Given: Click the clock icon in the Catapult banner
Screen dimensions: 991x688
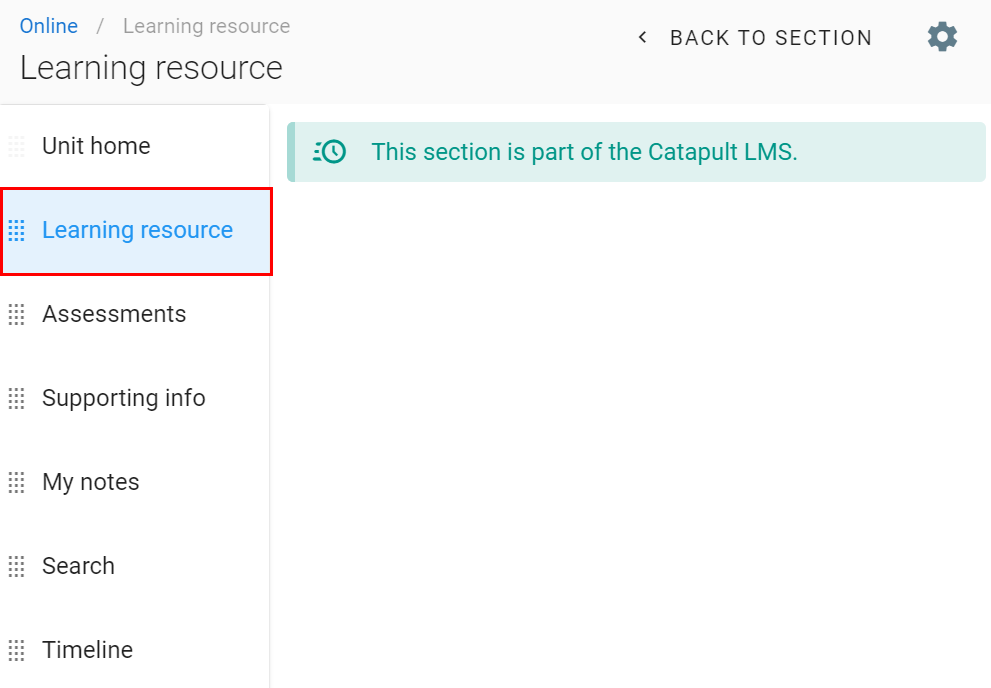Looking at the screenshot, I should [x=329, y=152].
